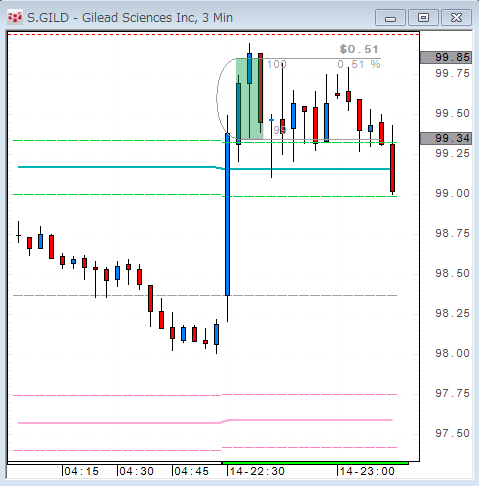Click the 97.50 price axis label

[452, 433]
